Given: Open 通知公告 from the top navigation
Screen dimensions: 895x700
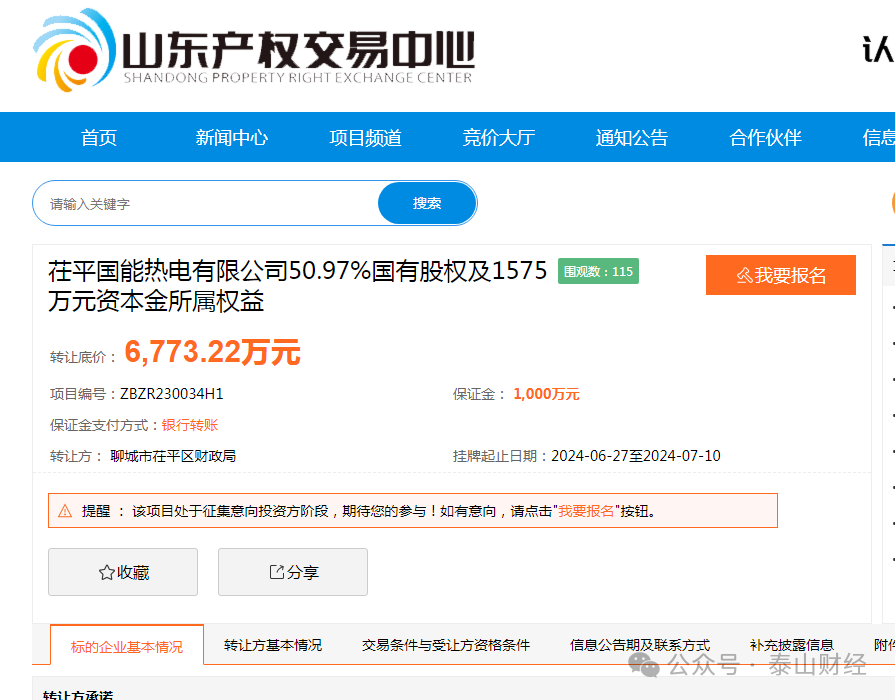Looking at the screenshot, I should [x=632, y=138].
